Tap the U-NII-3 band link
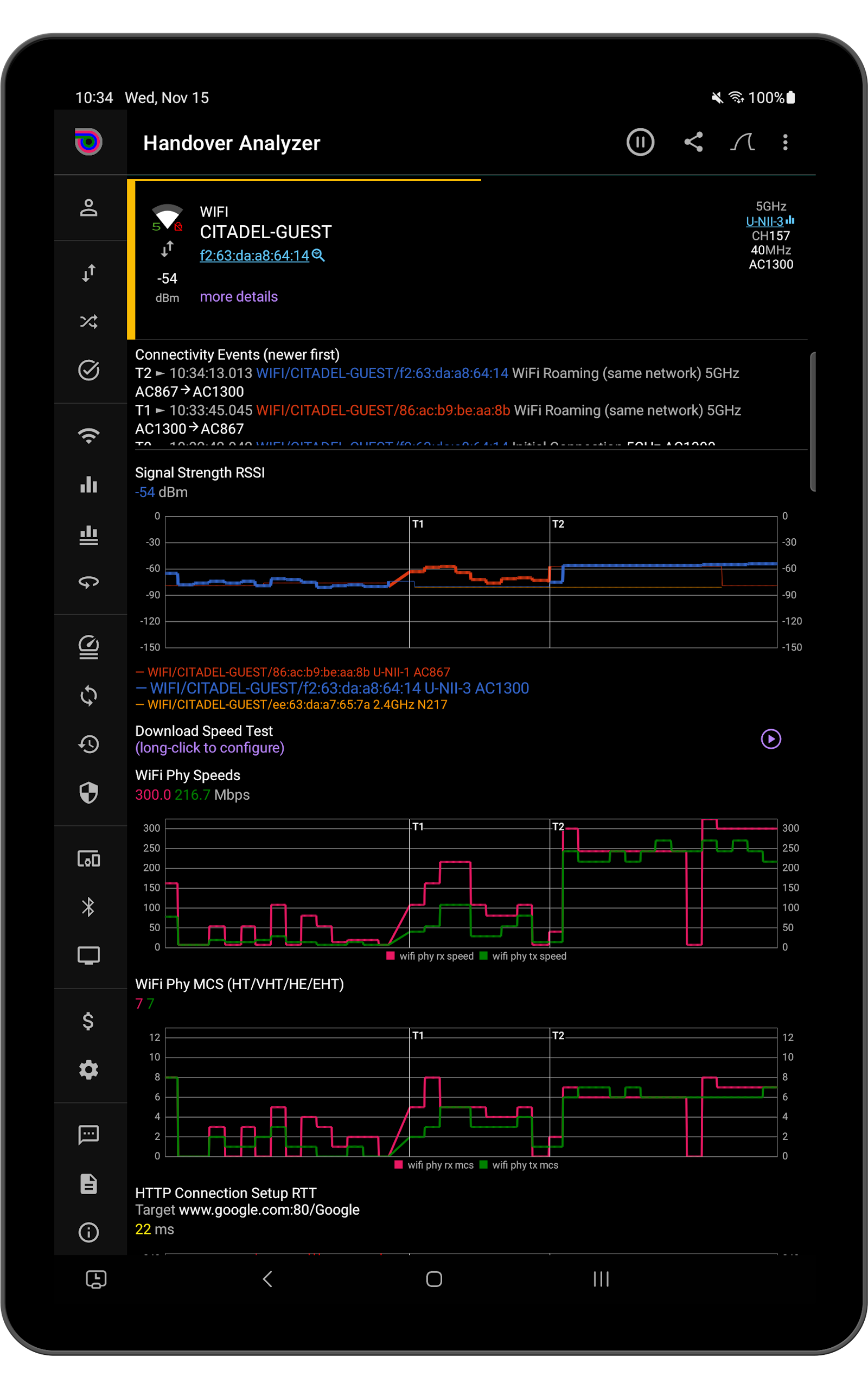The width and height of the screenshot is (868, 1389). click(x=765, y=221)
